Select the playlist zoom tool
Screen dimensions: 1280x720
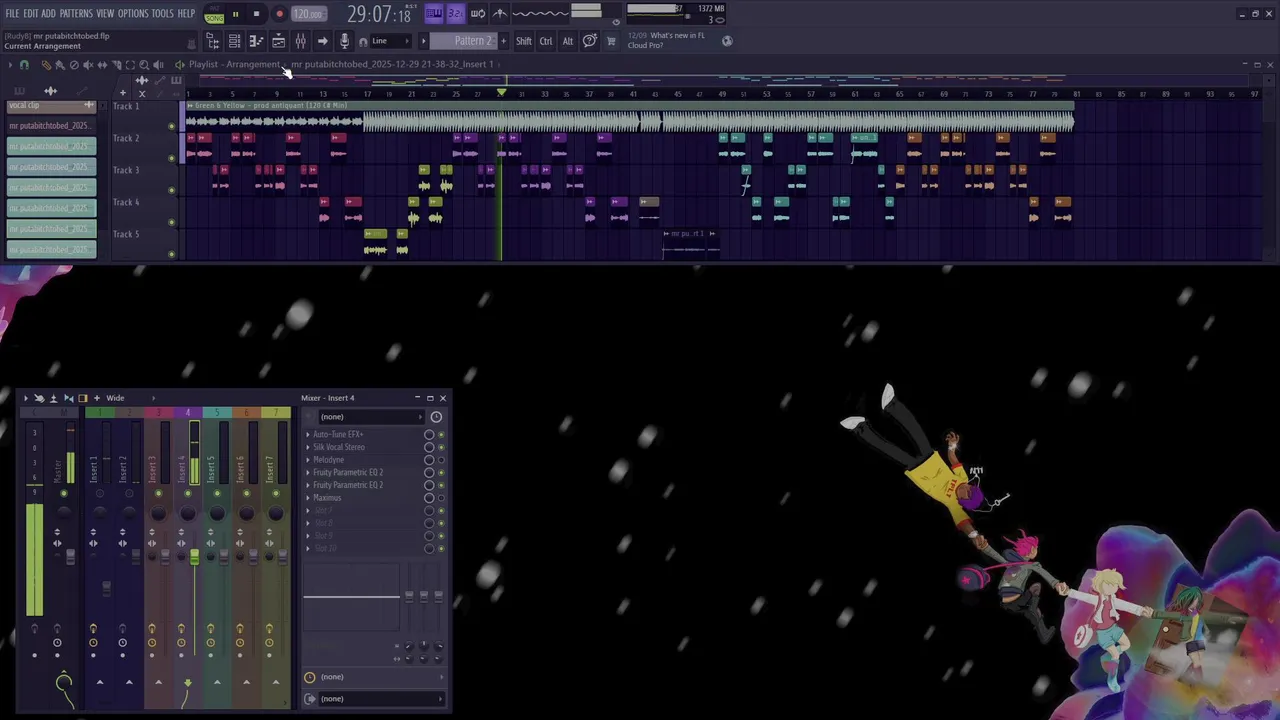click(x=144, y=65)
